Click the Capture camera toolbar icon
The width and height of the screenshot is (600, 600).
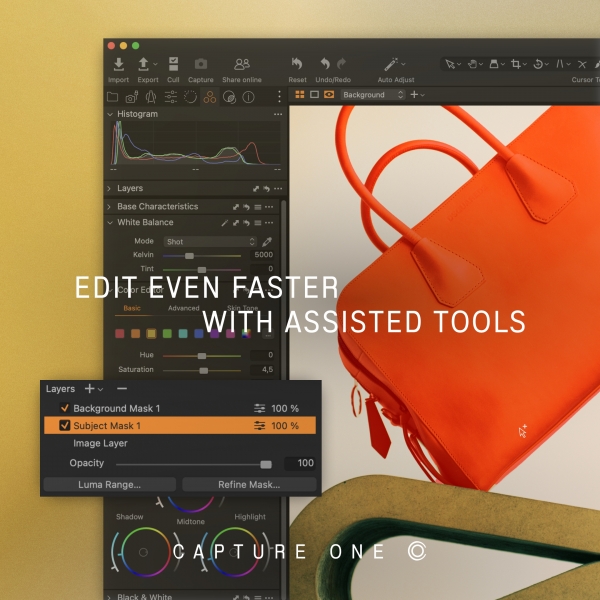(x=201, y=64)
